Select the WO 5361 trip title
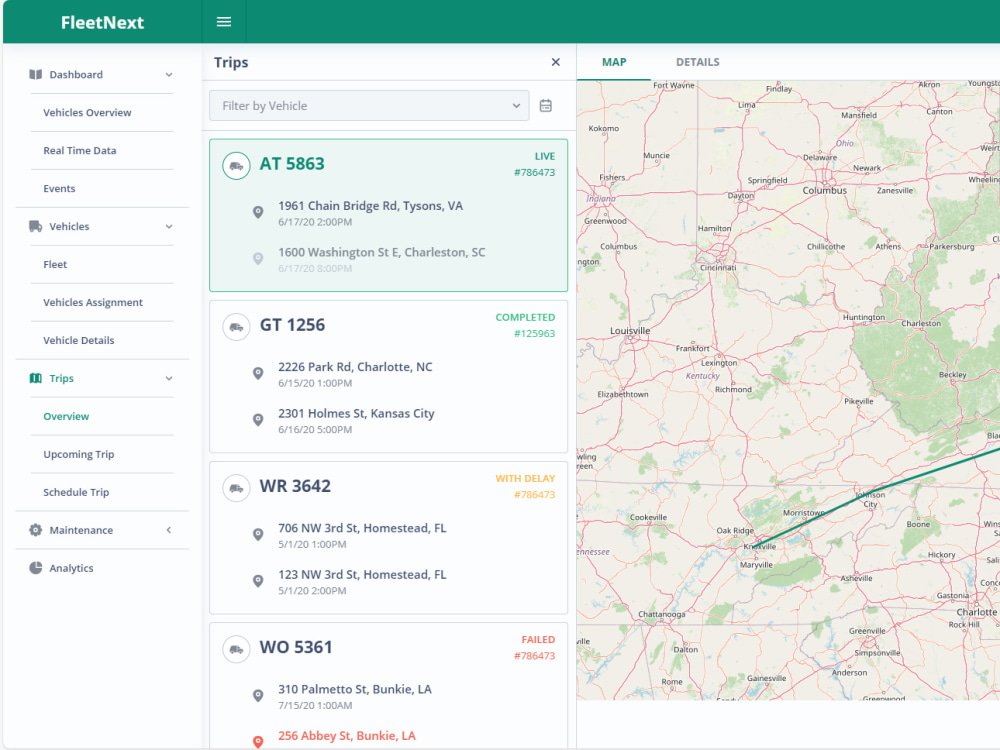This screenshot has height=750, width=1000. [296, 648]
